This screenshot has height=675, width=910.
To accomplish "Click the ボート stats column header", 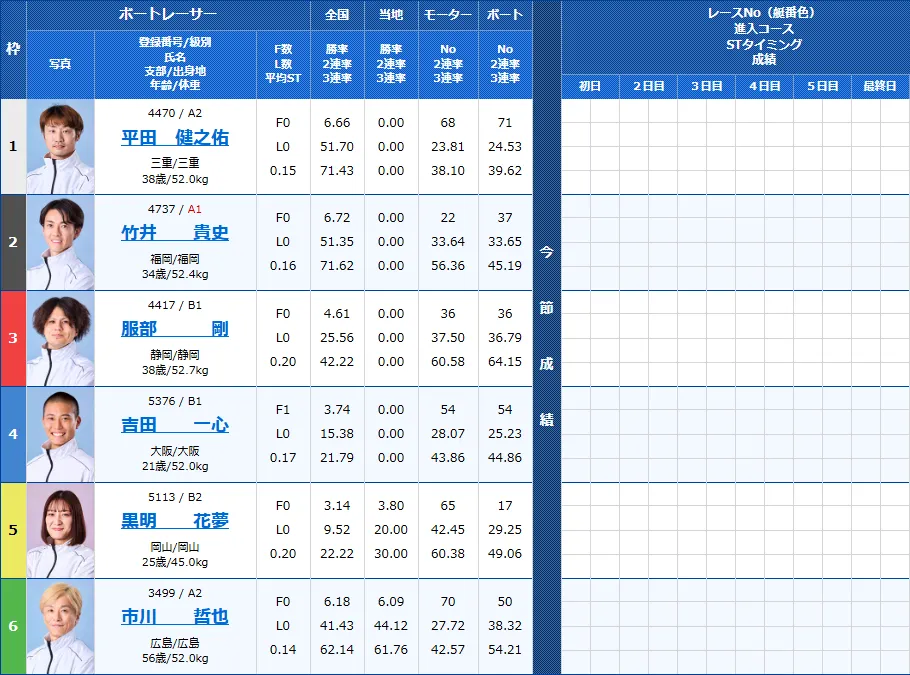I will click(505, 14).
